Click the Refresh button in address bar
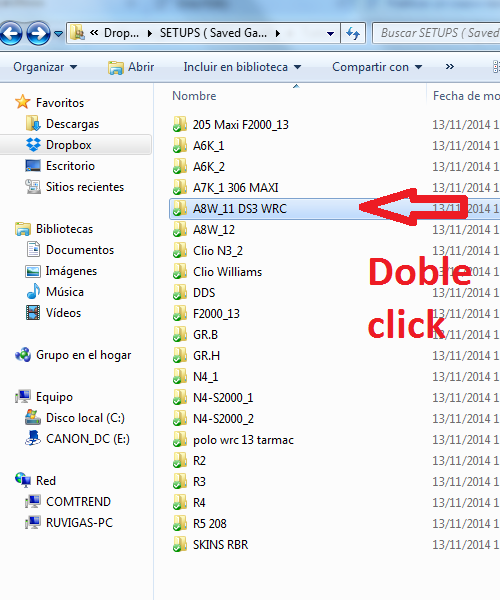The height and width of the screenshot is (600, 500). pos(353,34)
